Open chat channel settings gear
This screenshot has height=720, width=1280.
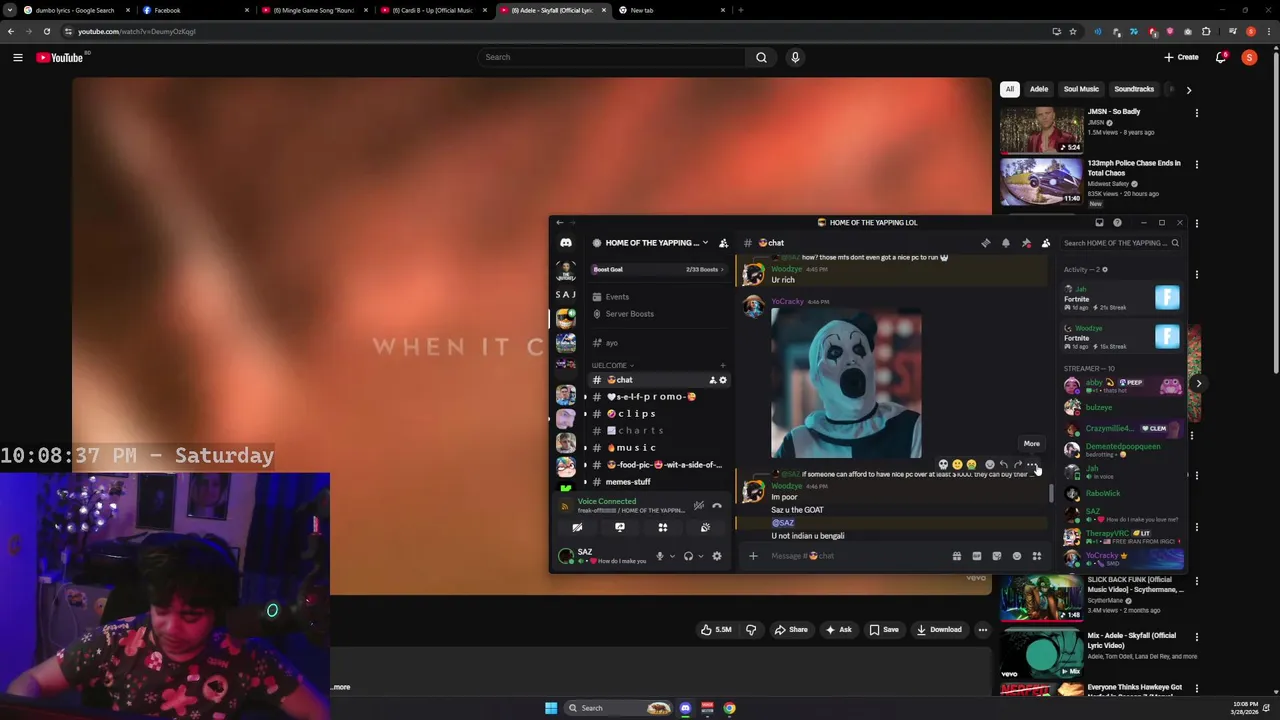tap(723, 380)
